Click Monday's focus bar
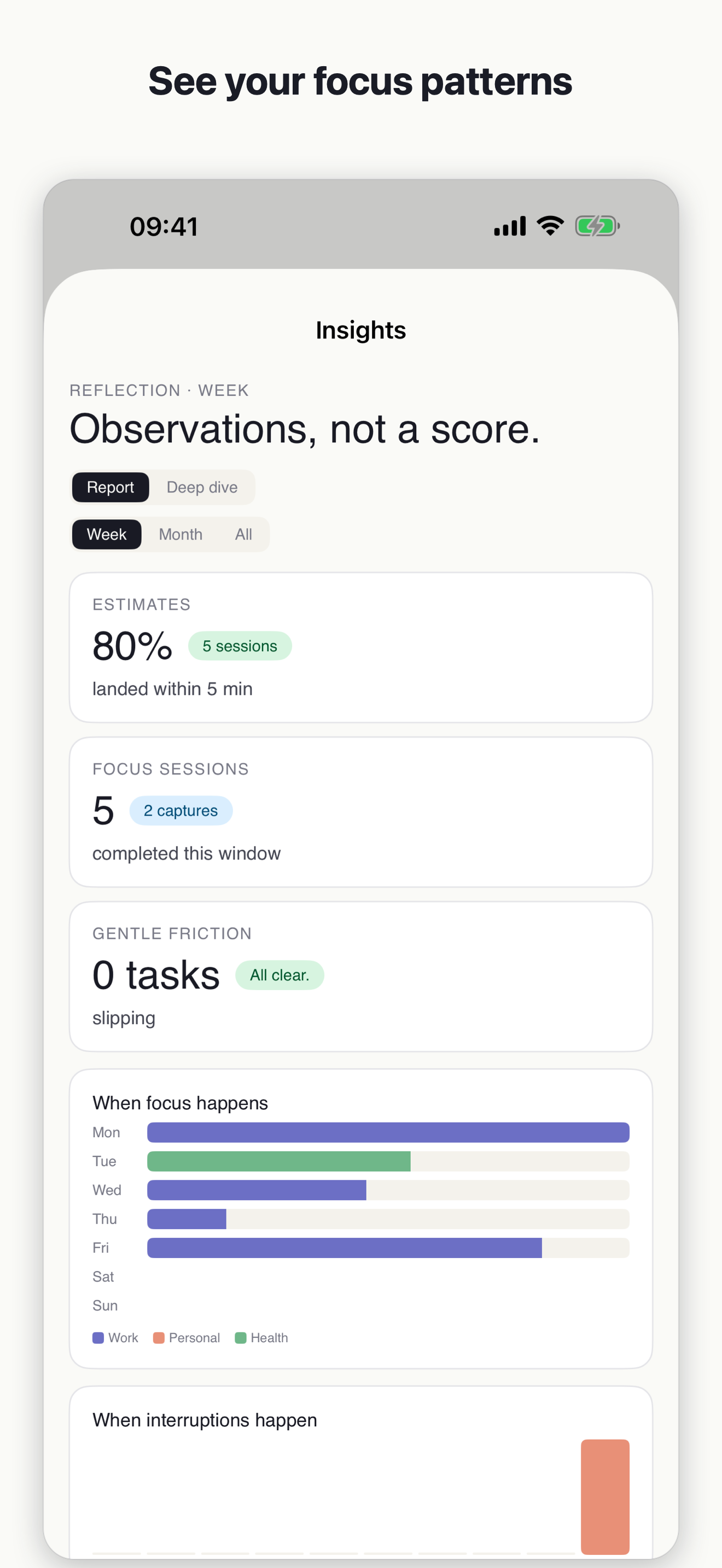 tap(388, 1132)
